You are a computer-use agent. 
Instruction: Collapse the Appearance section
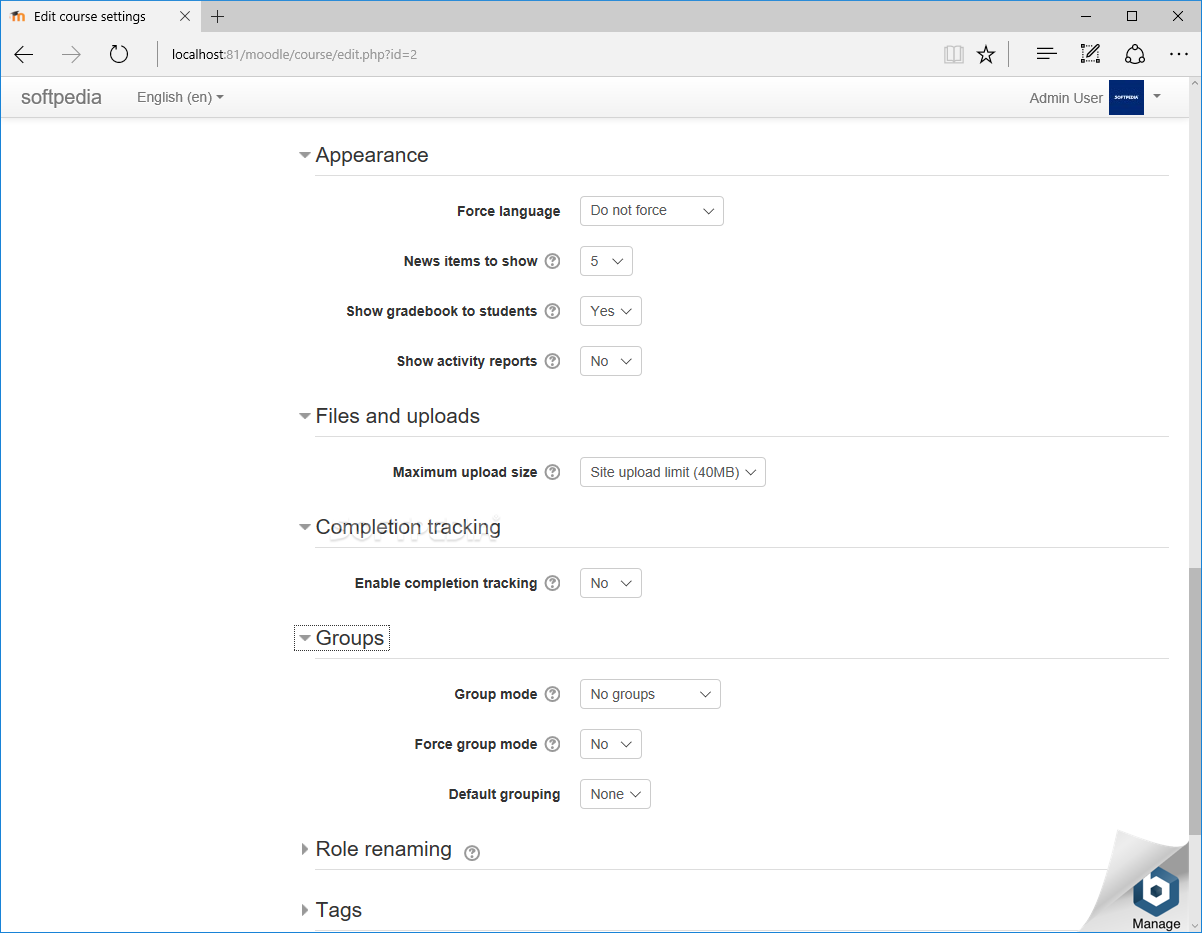click(x=364, y=155)
